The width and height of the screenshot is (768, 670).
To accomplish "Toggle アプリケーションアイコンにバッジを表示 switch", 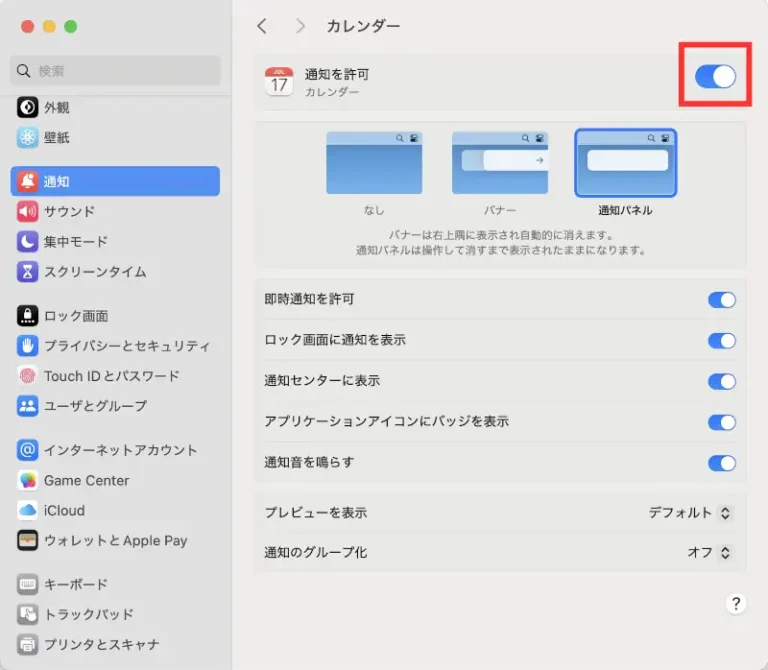I will pos(721,422).
